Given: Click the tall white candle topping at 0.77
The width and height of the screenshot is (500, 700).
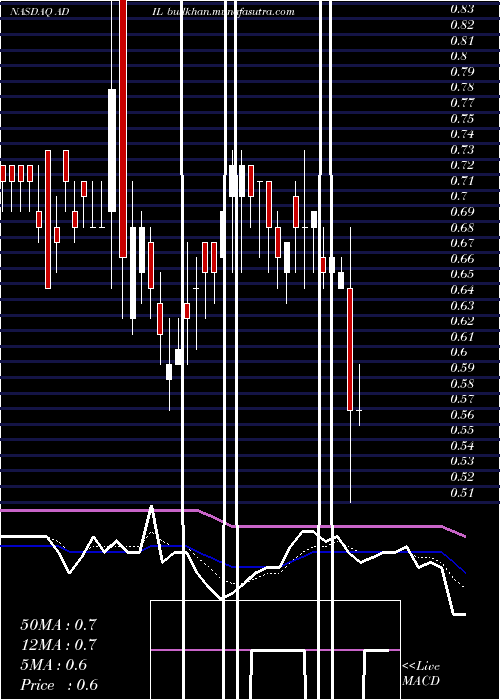Looking at the screenshot, I should [112, 150].
